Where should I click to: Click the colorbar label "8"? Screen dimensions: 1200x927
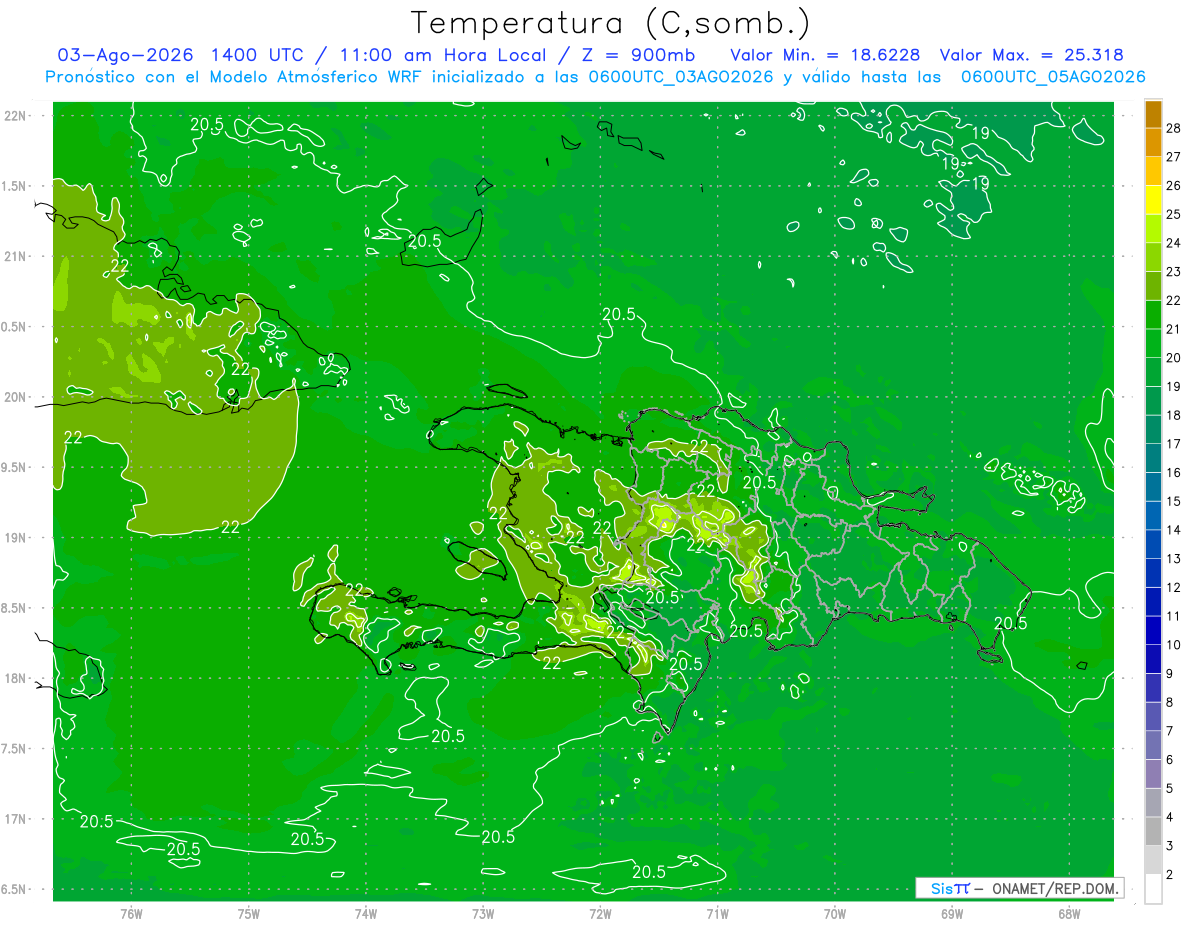point(1169,703)
